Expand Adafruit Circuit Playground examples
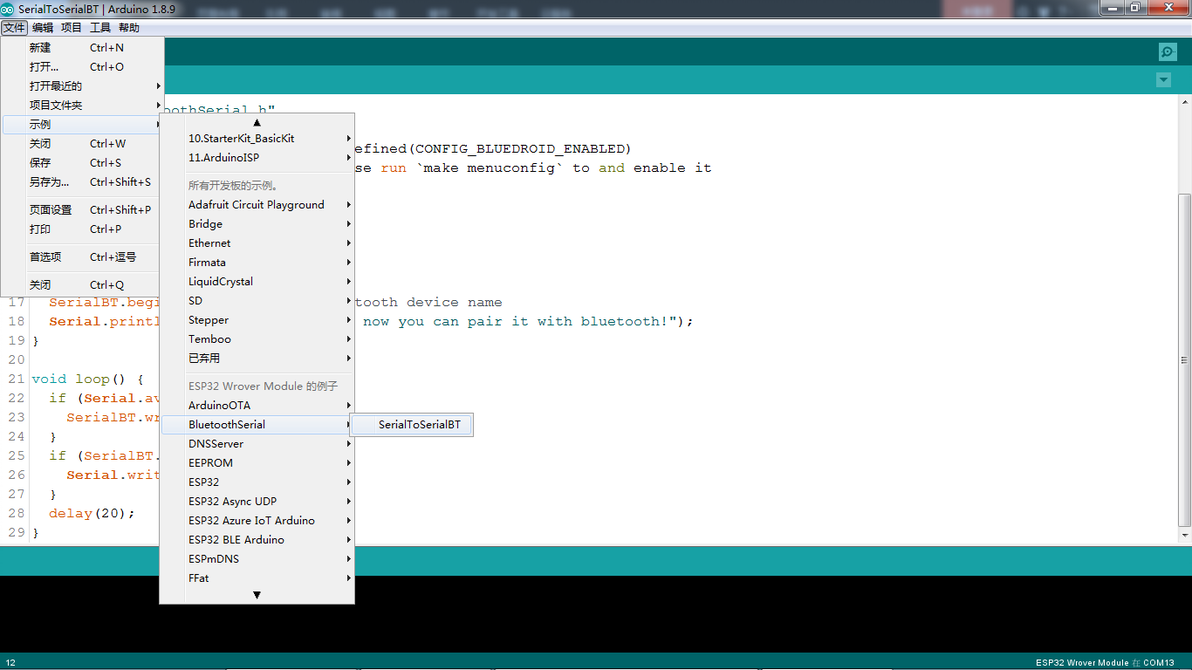 click(x=257, y=205)
